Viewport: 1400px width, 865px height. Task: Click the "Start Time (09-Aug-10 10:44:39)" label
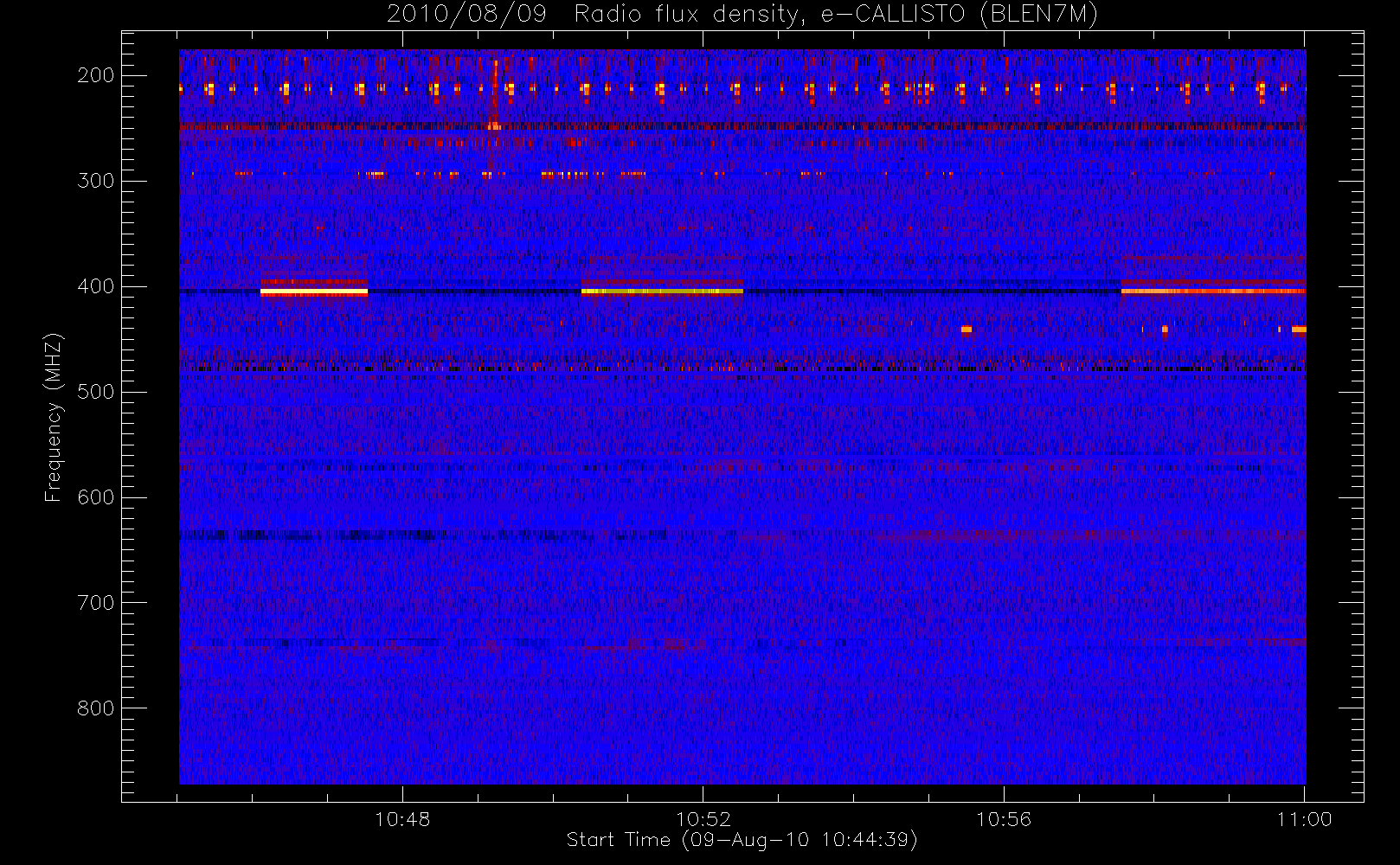pos(742,840)
